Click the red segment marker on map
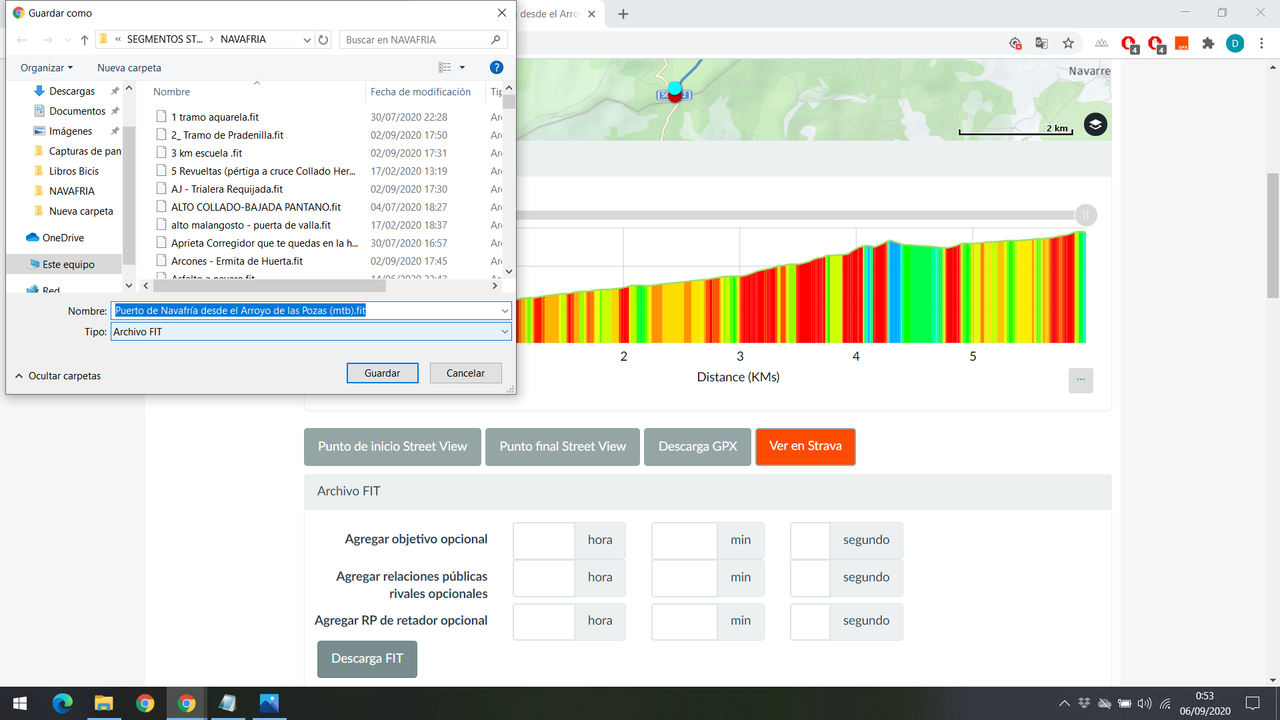The width and height of the screenshot is (1280, 720). point(675,97)
